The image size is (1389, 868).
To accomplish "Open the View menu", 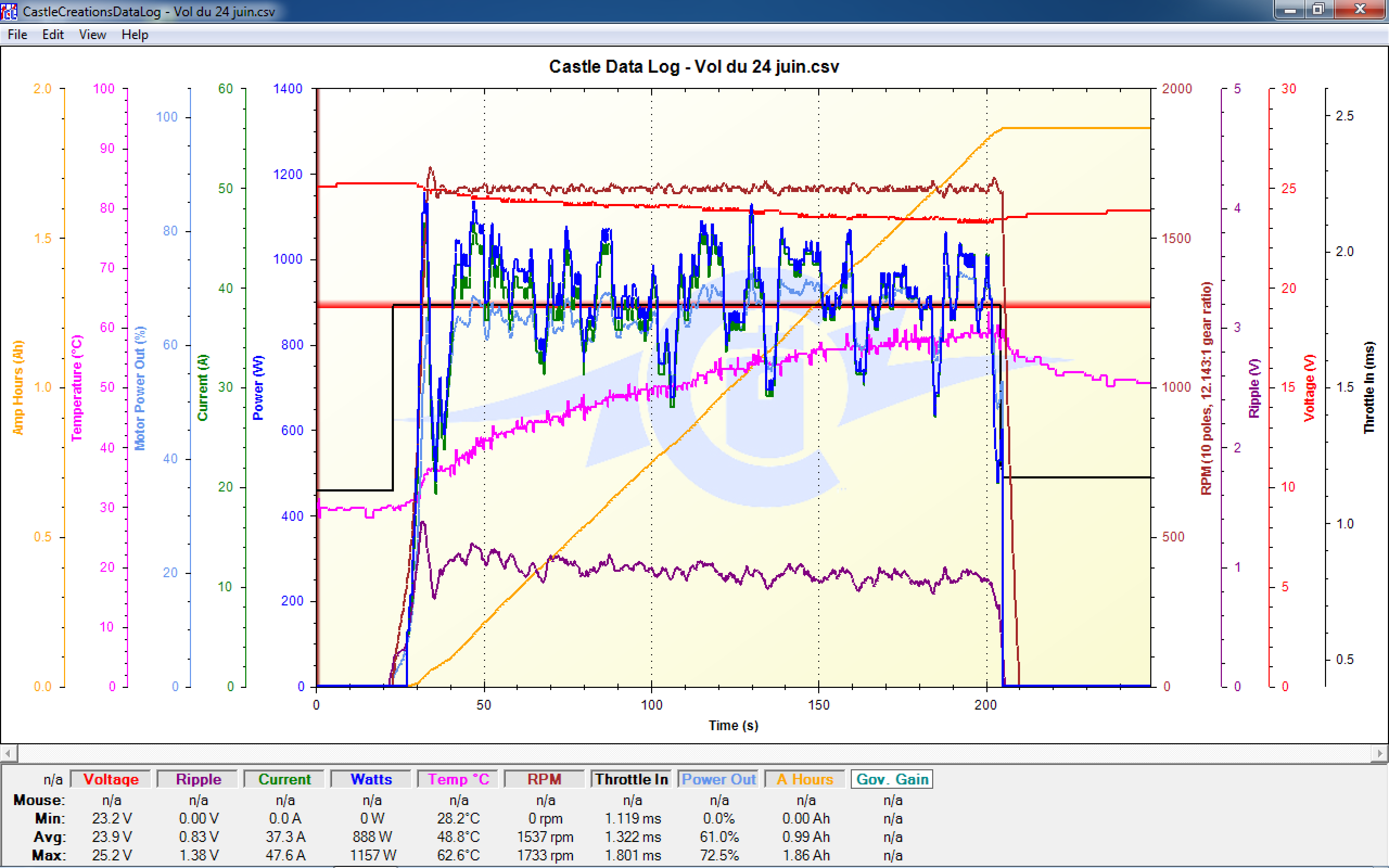I will (x=92, y=34).
